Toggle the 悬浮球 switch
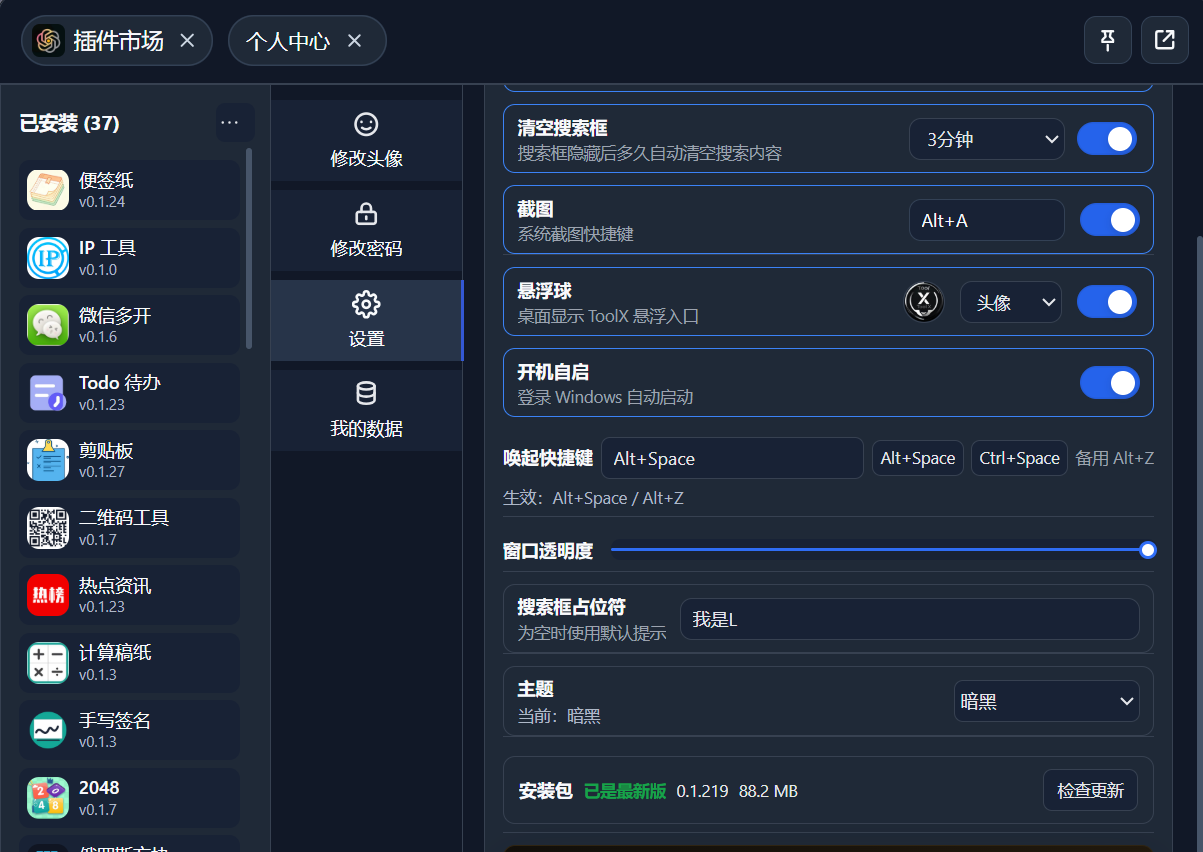 click(1107, 301)
